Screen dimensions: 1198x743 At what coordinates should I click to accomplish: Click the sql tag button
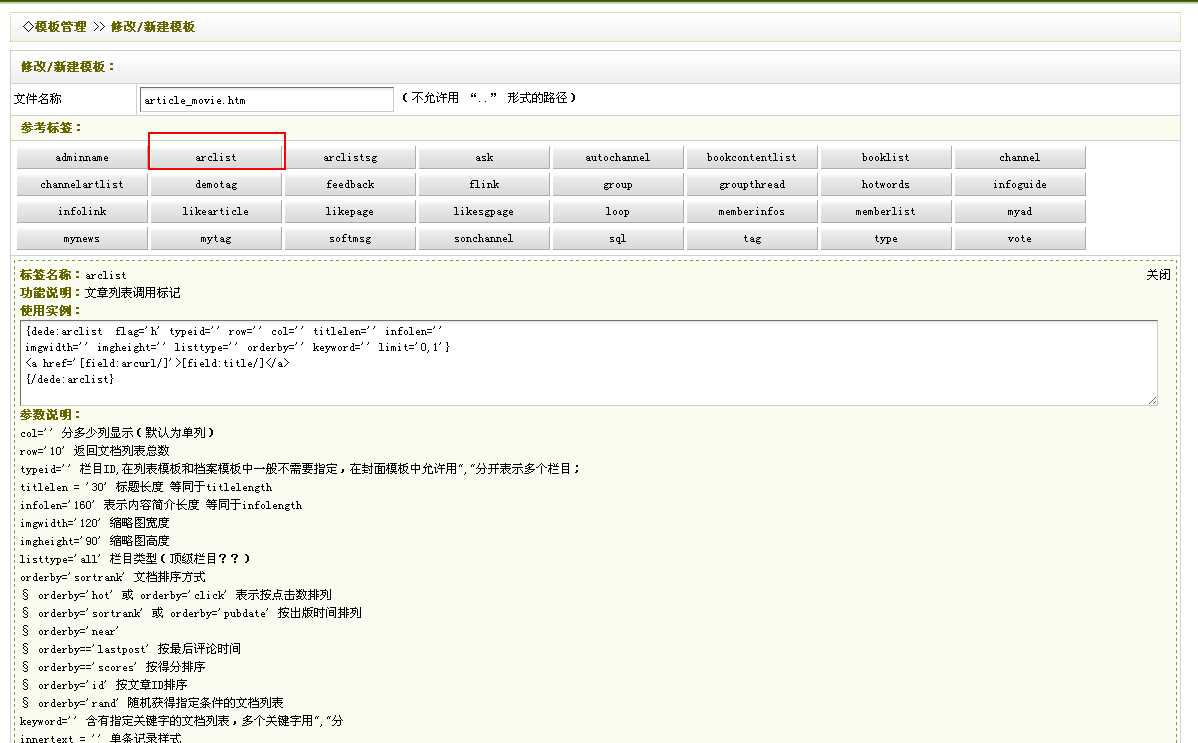(618, 238)
